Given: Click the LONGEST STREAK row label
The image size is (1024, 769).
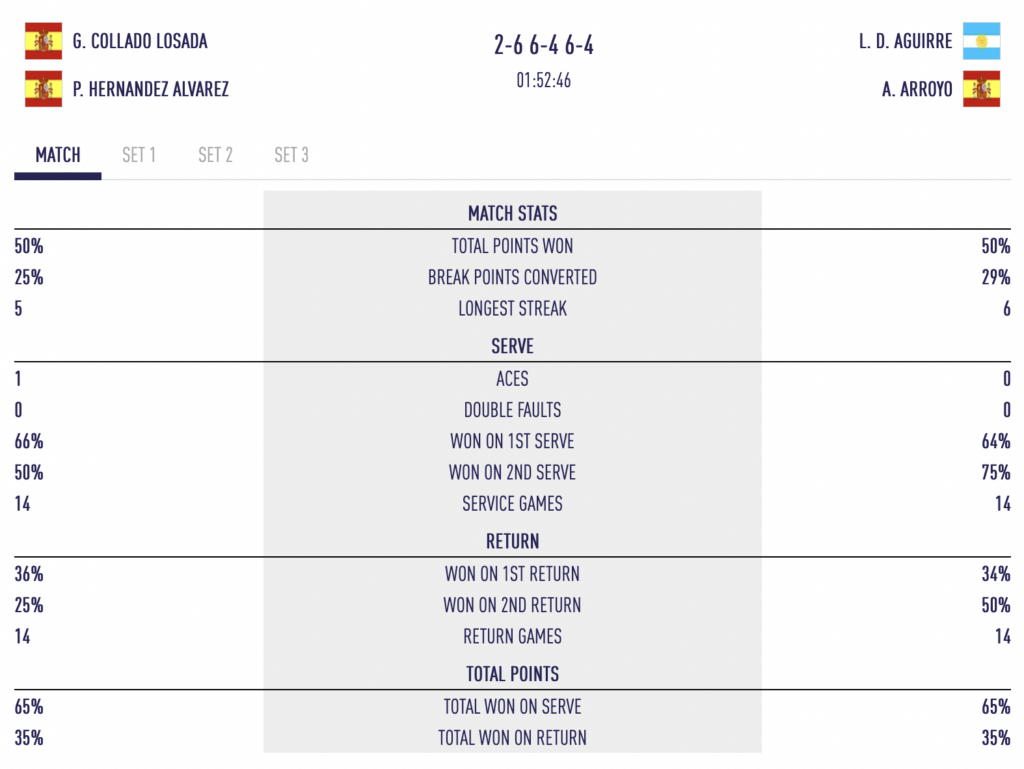Looking at the screenshot, I should click(512, 308).
